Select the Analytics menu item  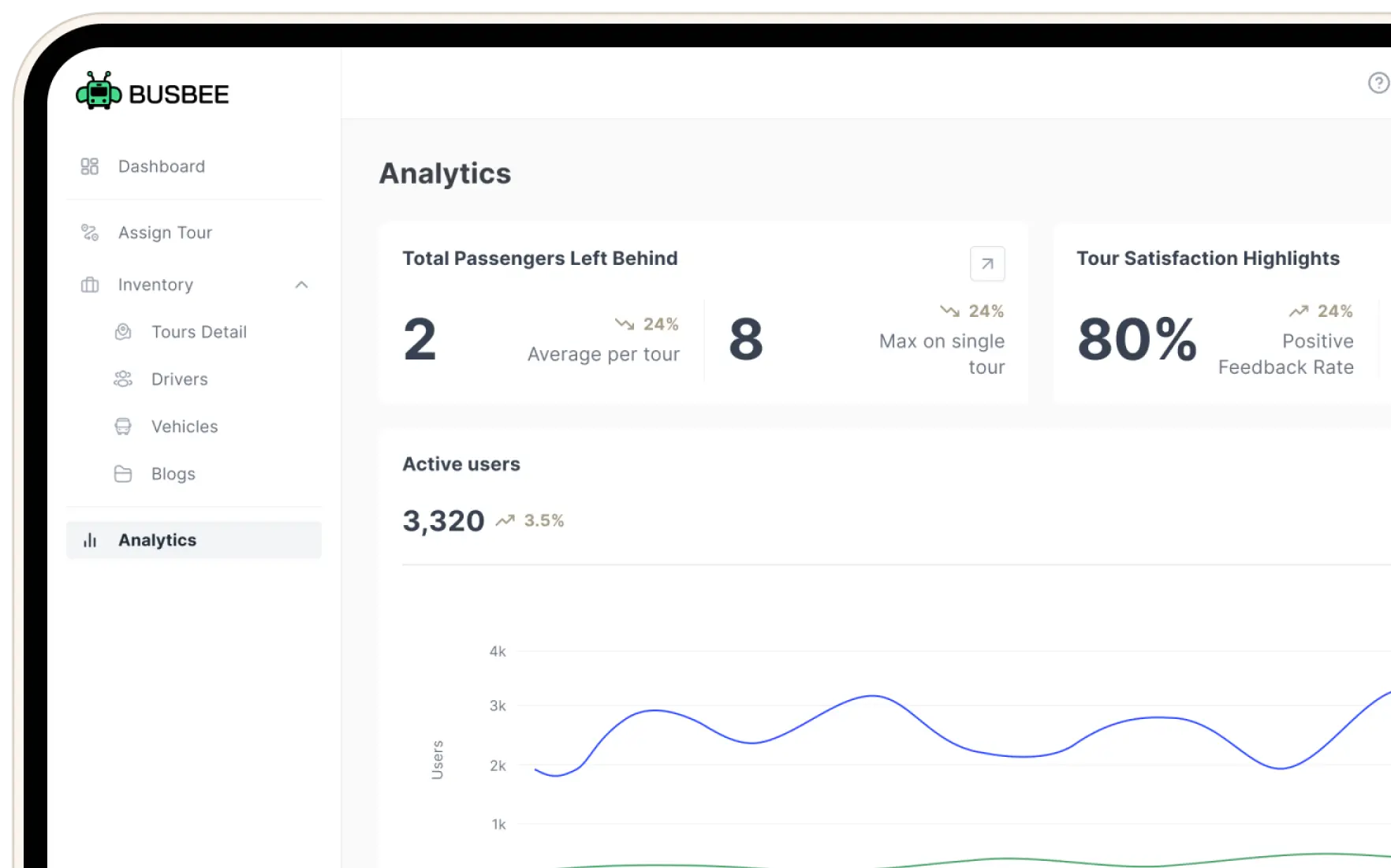194,540
